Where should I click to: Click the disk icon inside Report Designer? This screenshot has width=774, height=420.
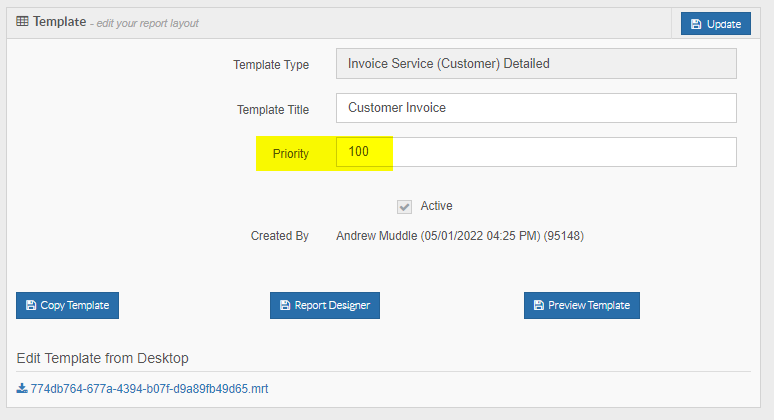(x=285, y=305)
